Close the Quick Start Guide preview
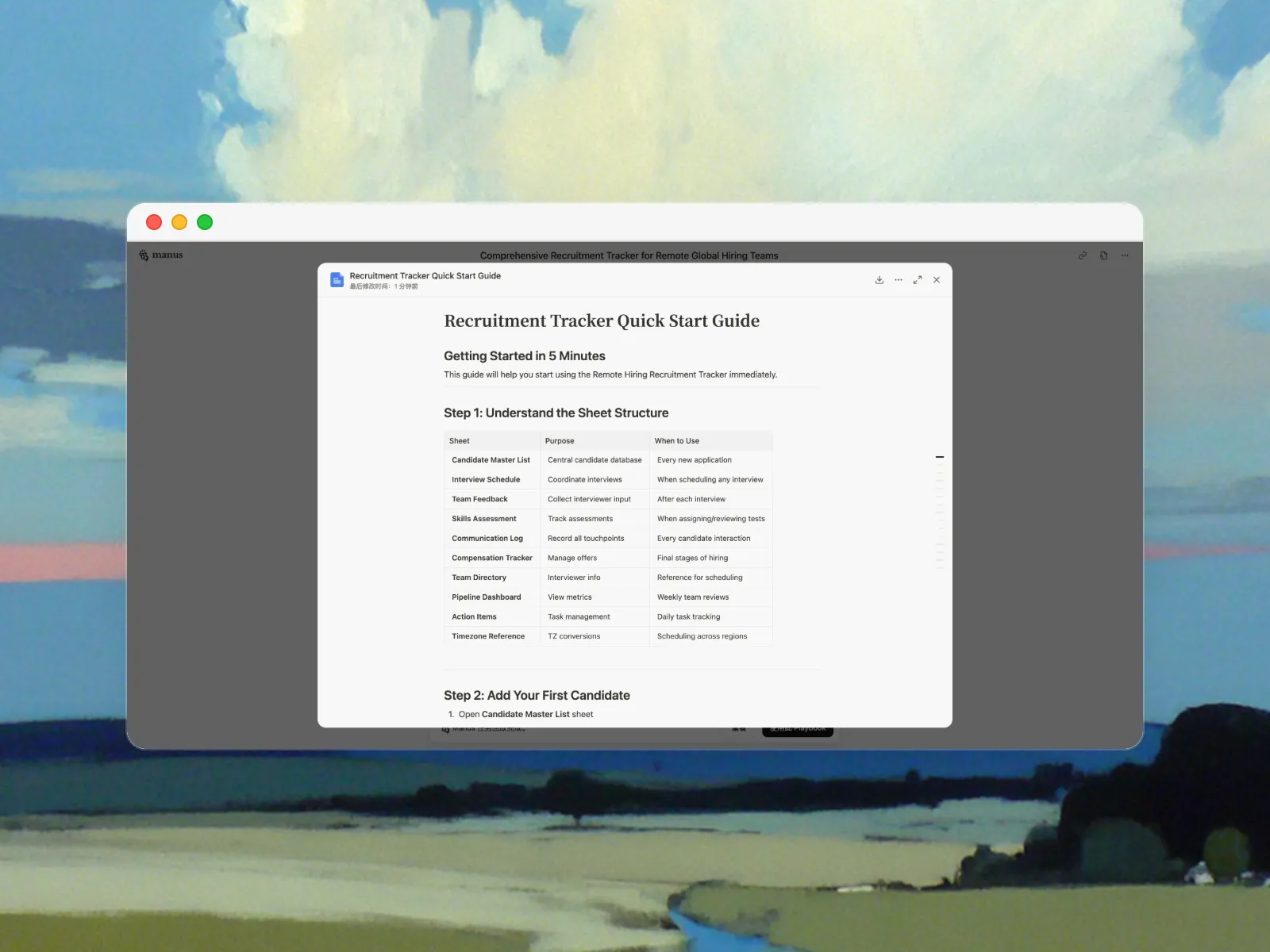Screen dimensions: 1270x952 coord(937,280)
